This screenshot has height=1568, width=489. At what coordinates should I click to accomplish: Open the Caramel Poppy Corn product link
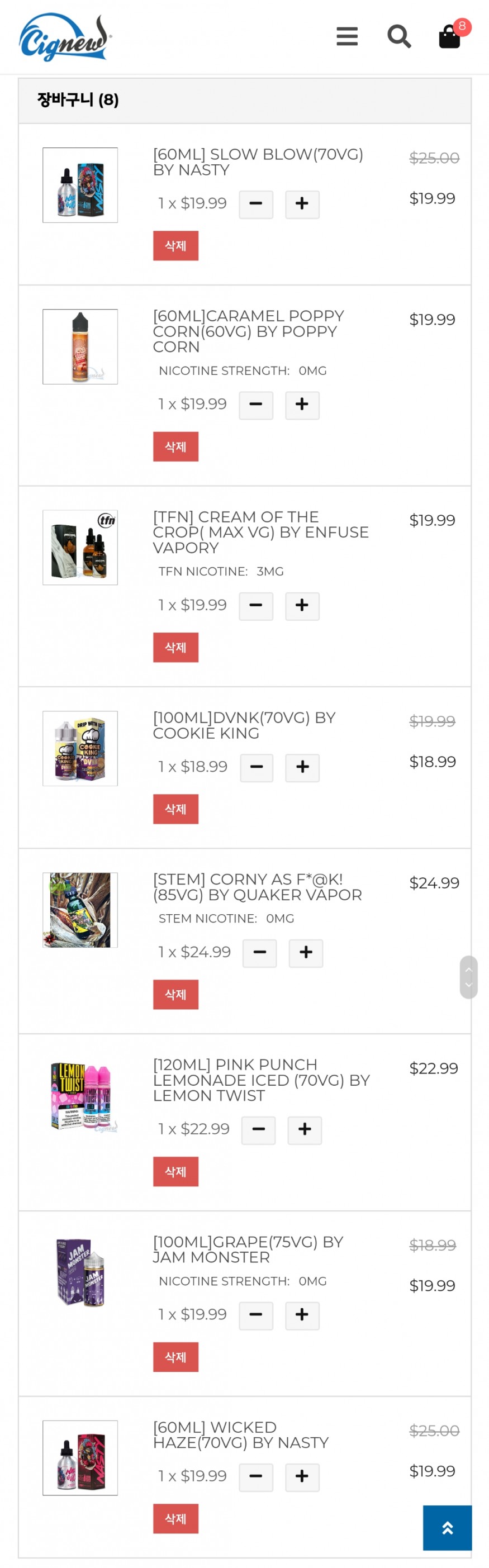249,331
